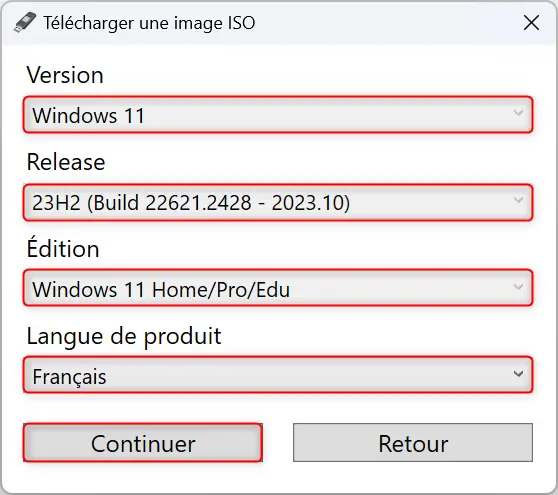Confirm the selection with the Continuer button
The width and height of the screenshot is (558, 495).
(143, 443)
